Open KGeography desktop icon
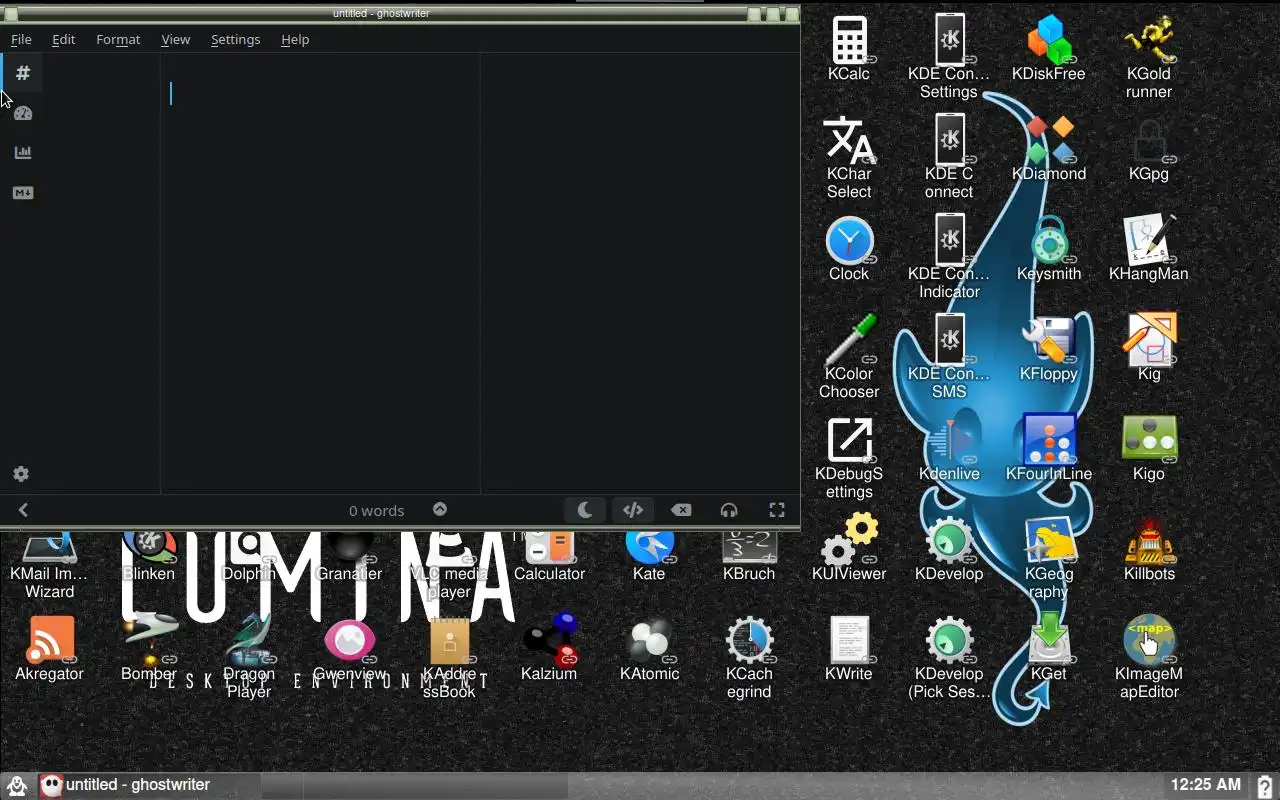Viewport: 1280px width, 800px height. tap(1049, 557)
